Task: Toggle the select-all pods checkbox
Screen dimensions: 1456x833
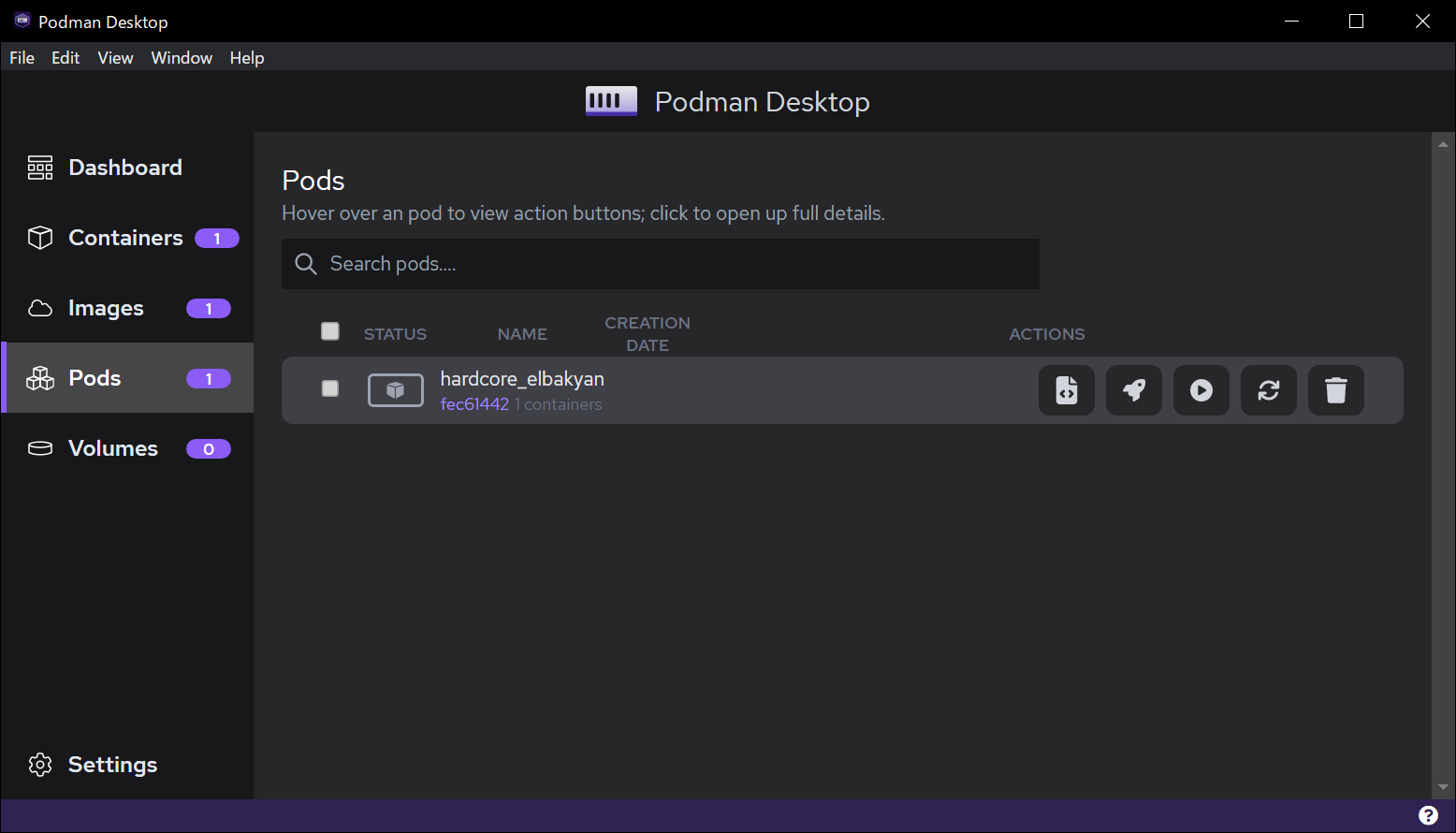Action: [x=330, y=331]
